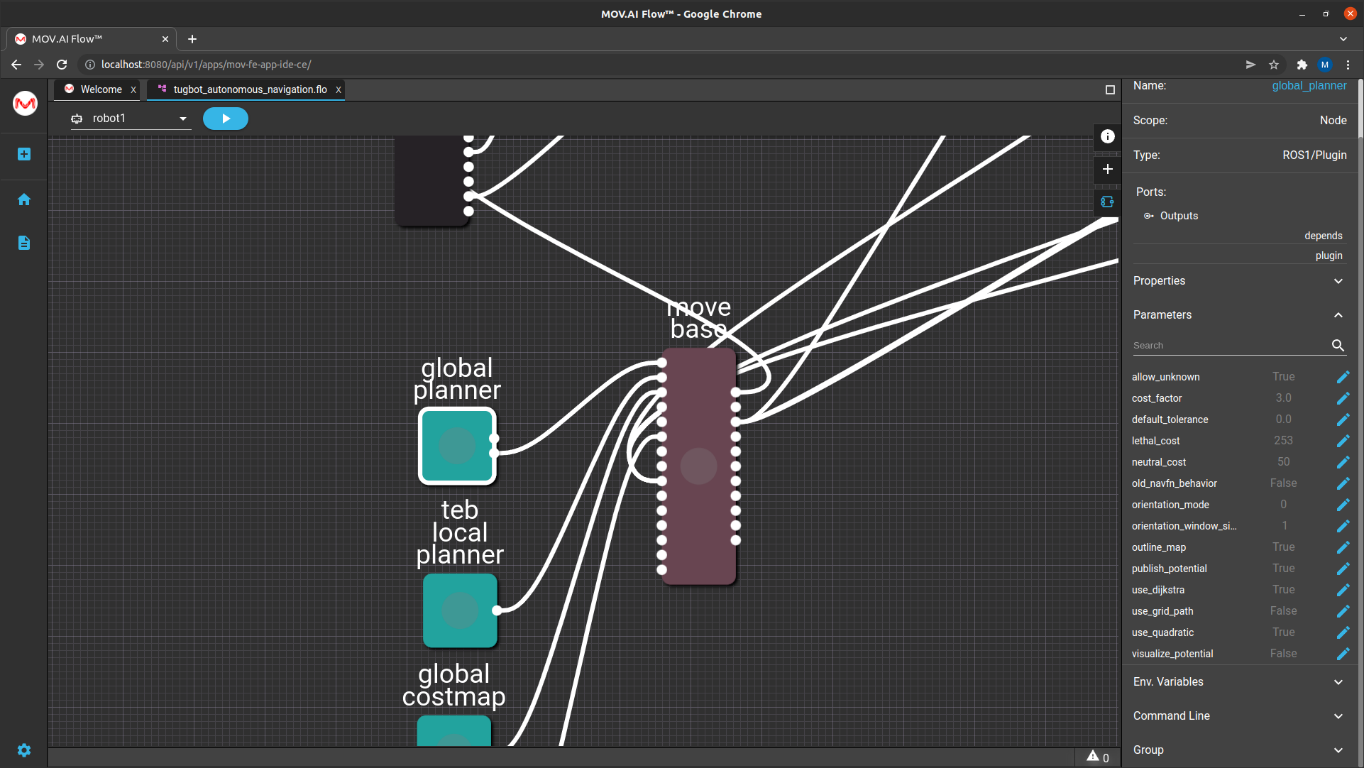Select the depends output port
The width and height of the screenshot is (1364, 768).
coord(1323,236)
